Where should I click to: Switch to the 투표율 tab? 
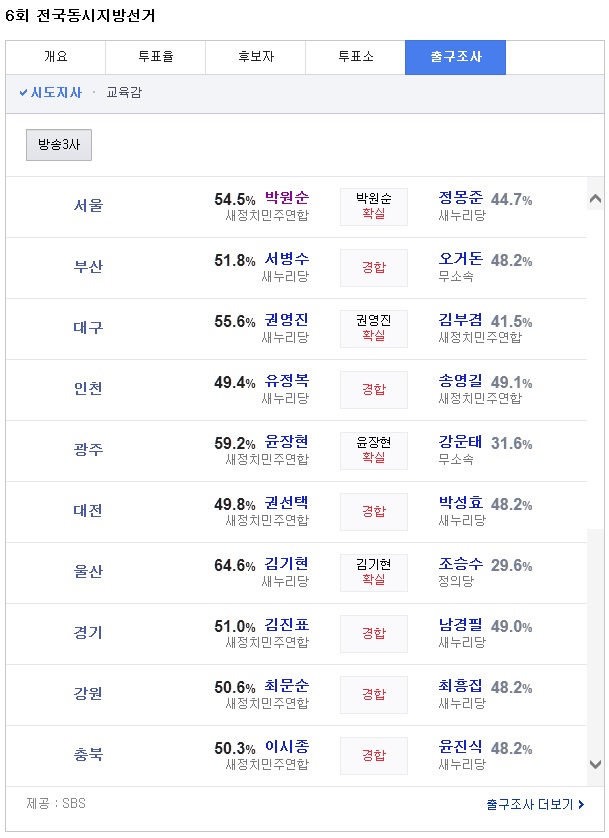(155, 57)
